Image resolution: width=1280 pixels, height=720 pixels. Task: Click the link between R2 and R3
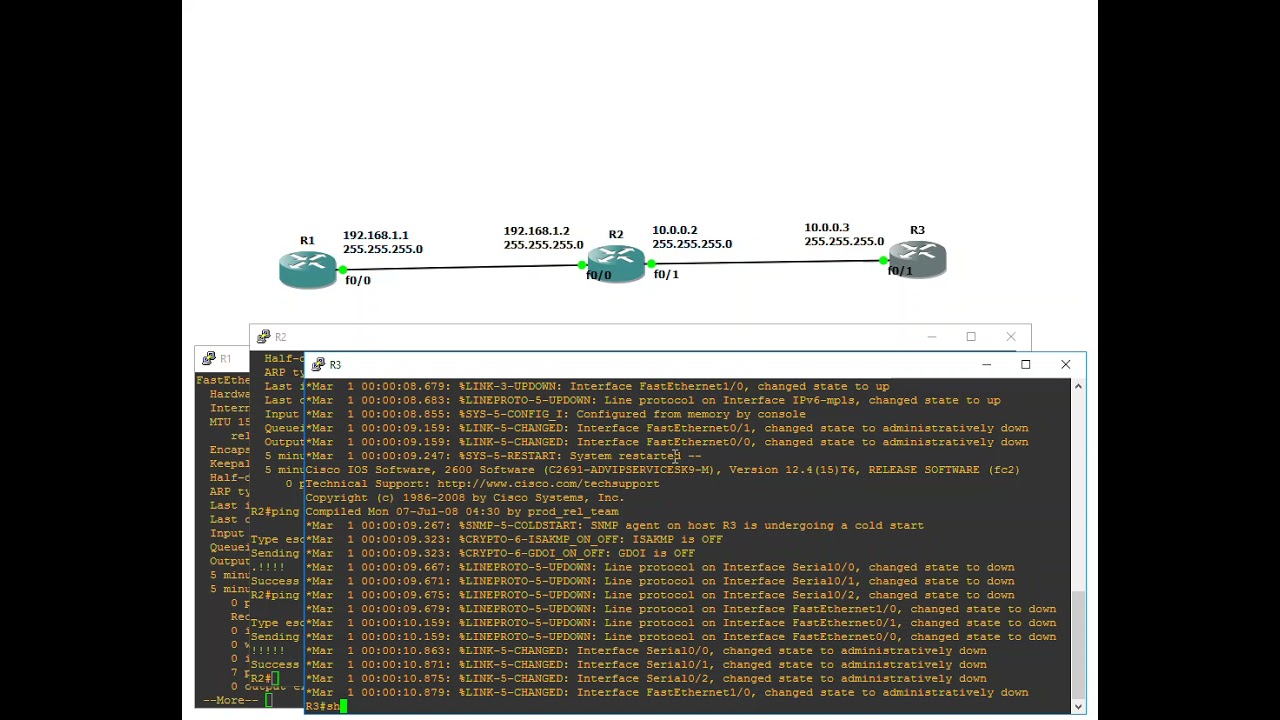coord(767,263)
